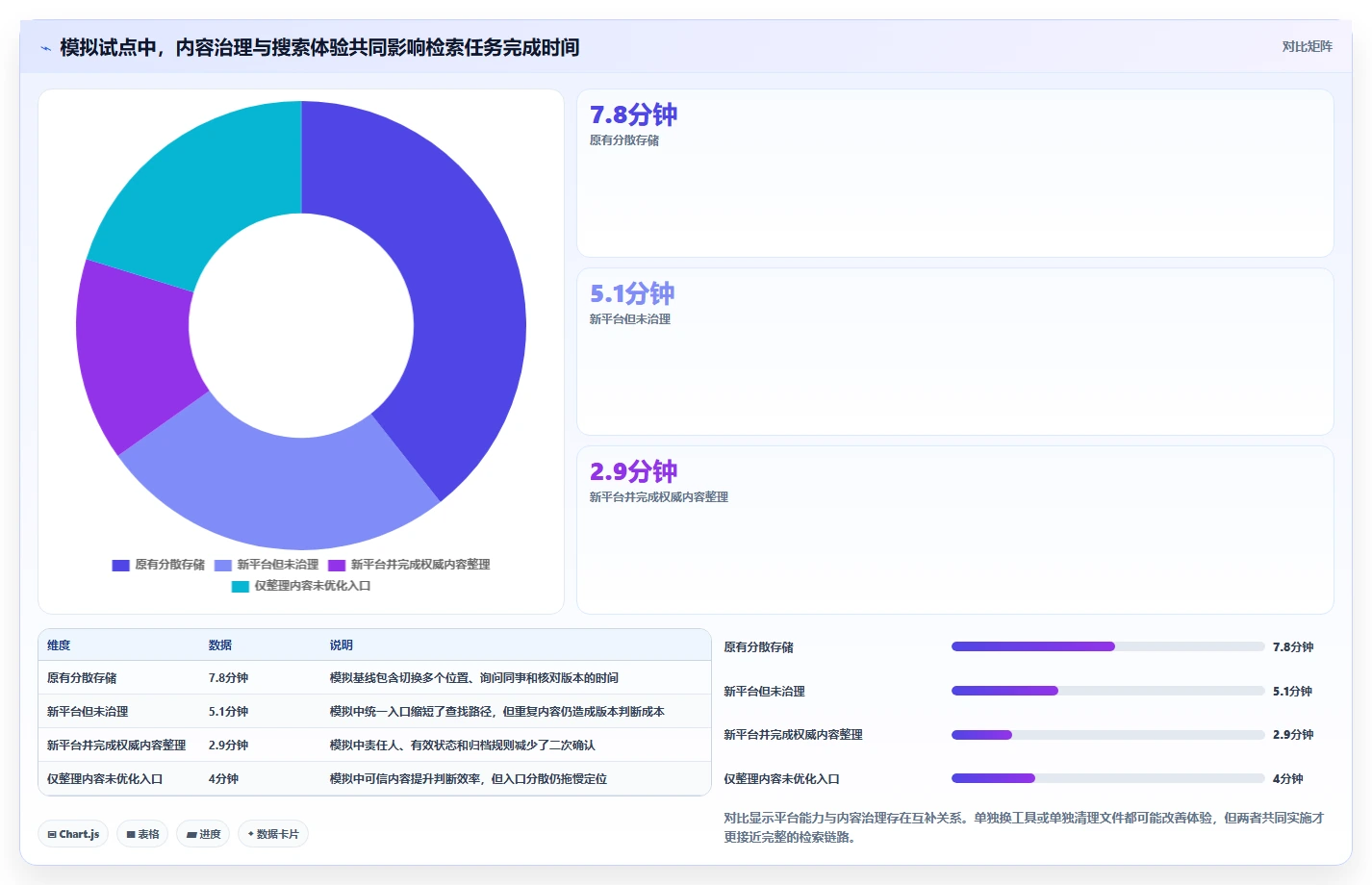Click table cell 新平台但未治理
Viewport: 1372px width, 885px height.
point(88,712)
